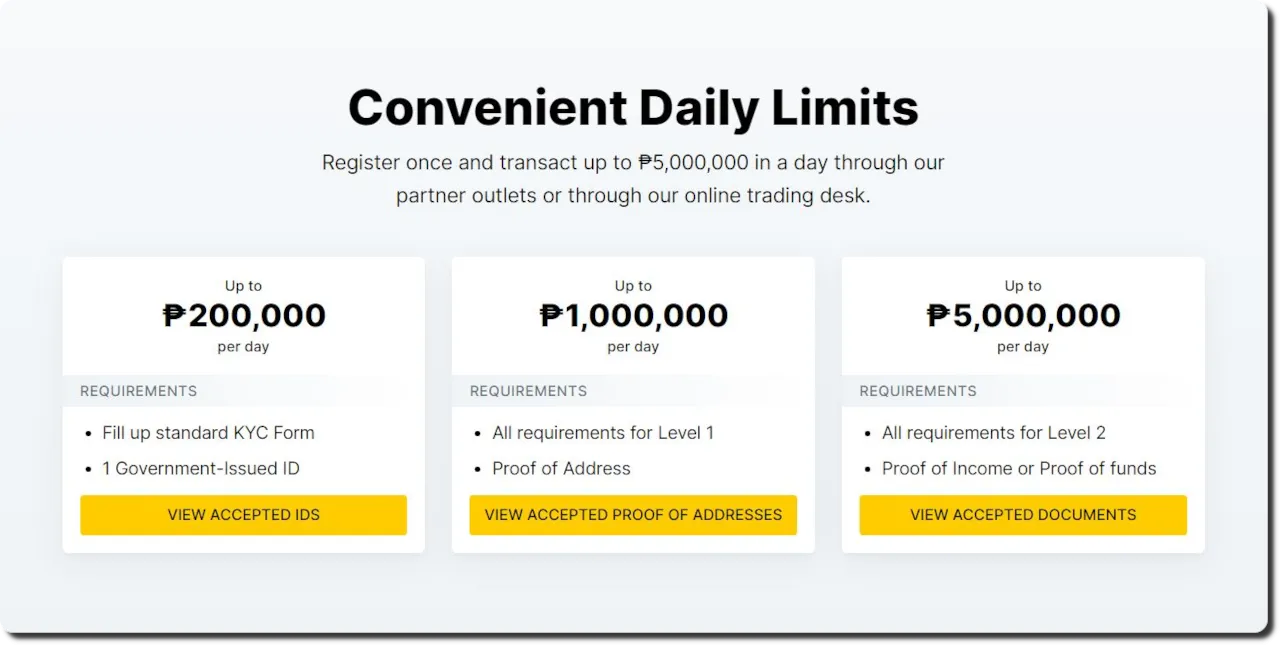1280x645 pixels.
Task: Click the View Accepted IDs button
Action: point(243,515)
